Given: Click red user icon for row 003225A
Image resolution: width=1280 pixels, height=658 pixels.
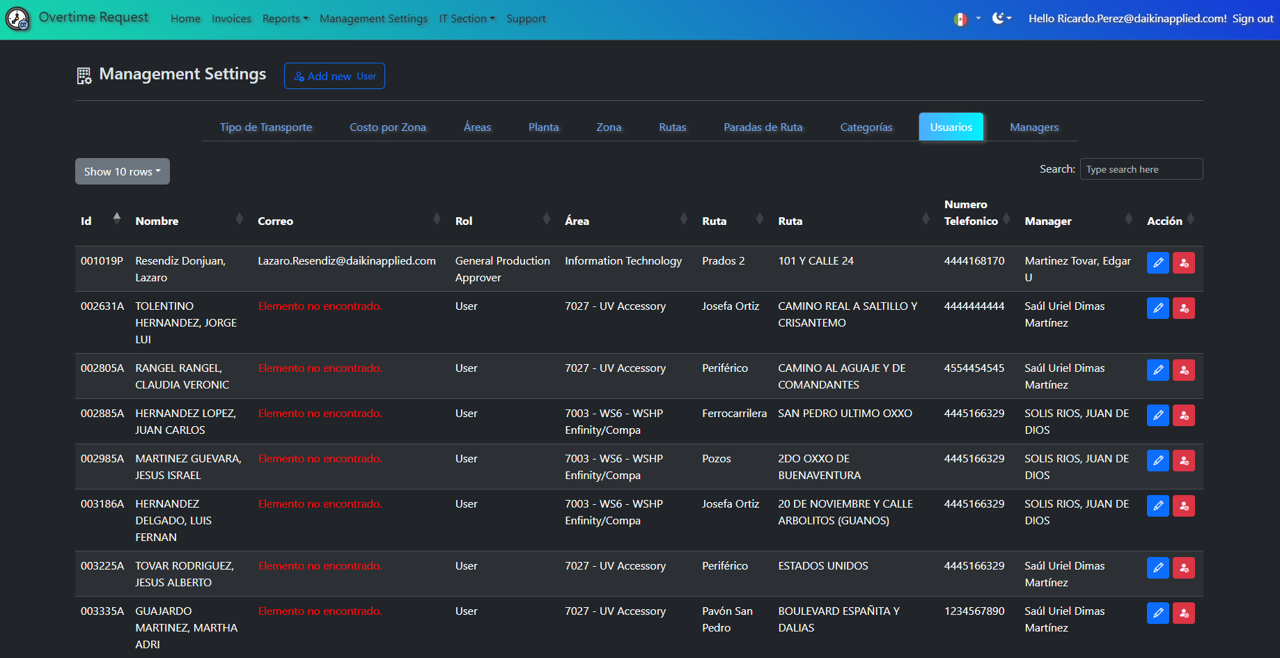Looking at the screenshot, I should [1183, 568].
